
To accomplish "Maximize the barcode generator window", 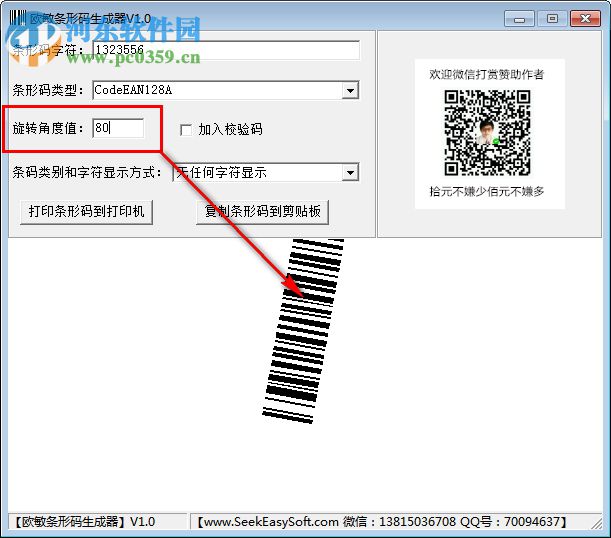I will tap(552, 19).
